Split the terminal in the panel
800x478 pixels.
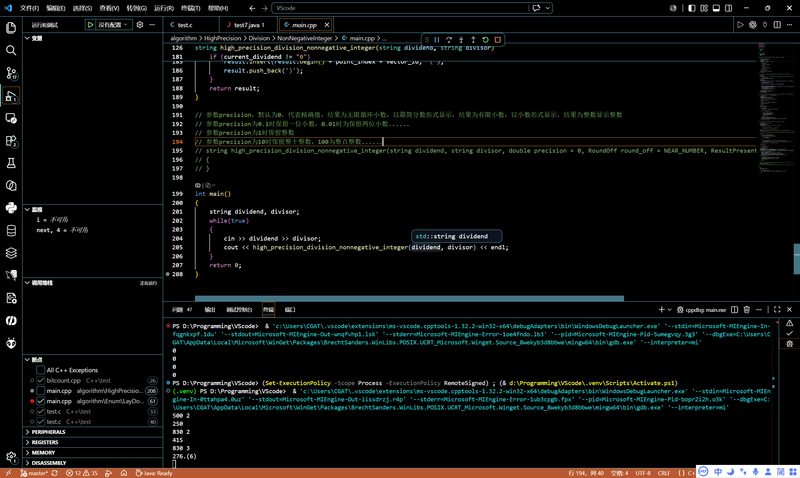(735, 310)
